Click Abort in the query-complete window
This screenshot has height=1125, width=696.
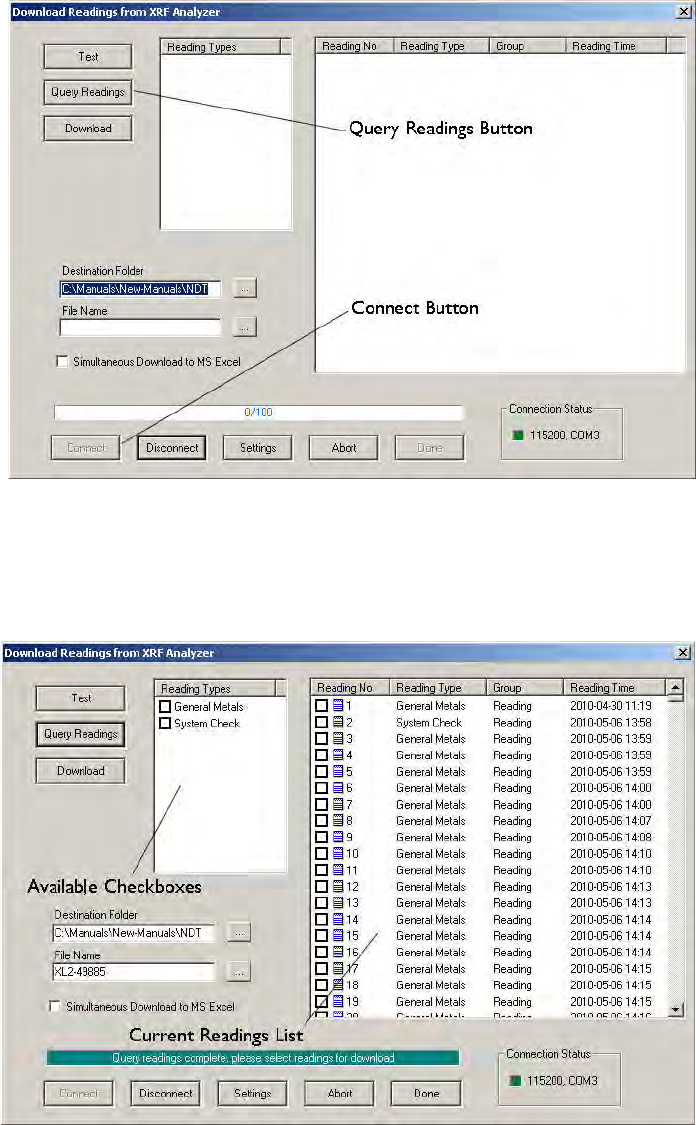click(339, 1093)
